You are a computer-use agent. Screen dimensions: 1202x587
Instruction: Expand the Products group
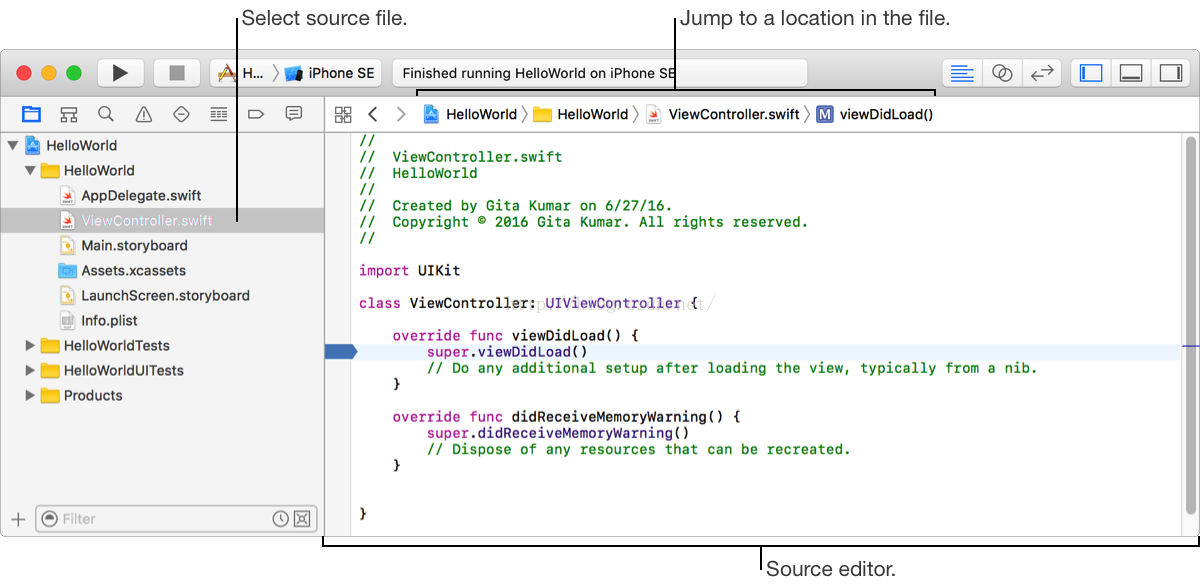pos(30,395)
